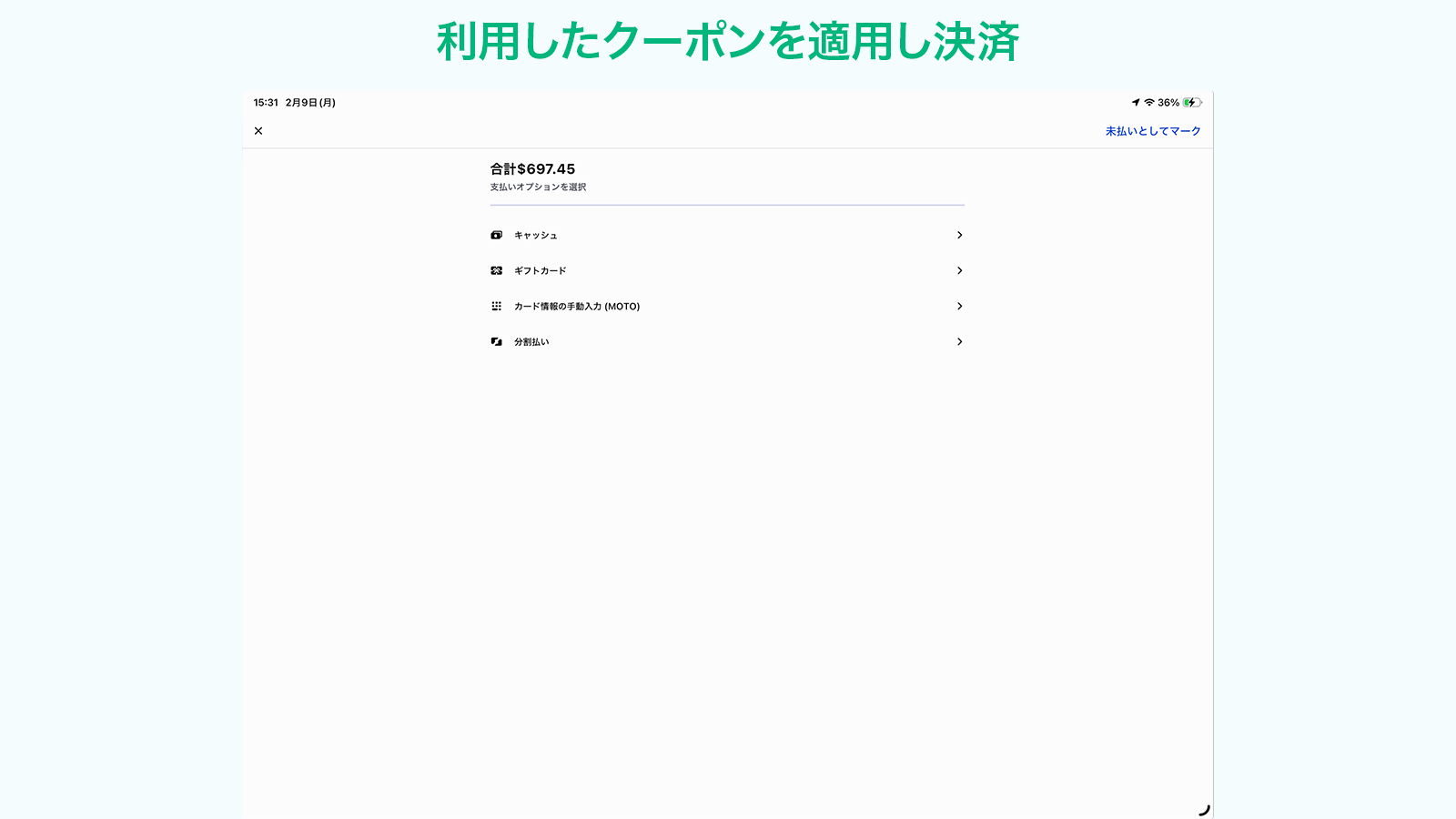Expand the キャッシュ payment row chevron

[960, 235]
